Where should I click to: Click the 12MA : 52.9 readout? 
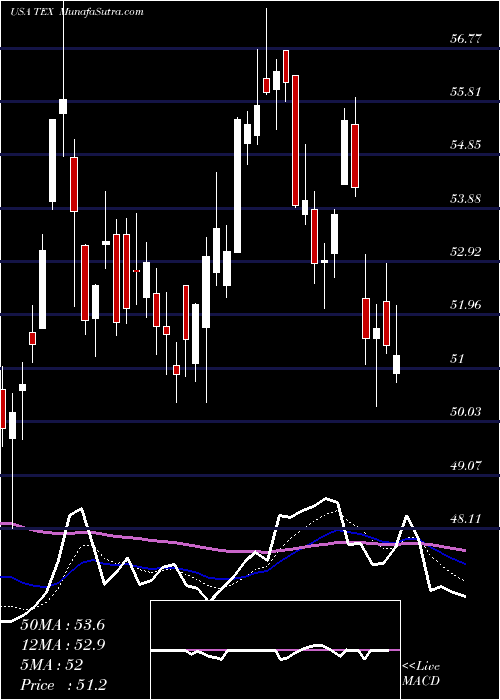[x=62, y=645]
